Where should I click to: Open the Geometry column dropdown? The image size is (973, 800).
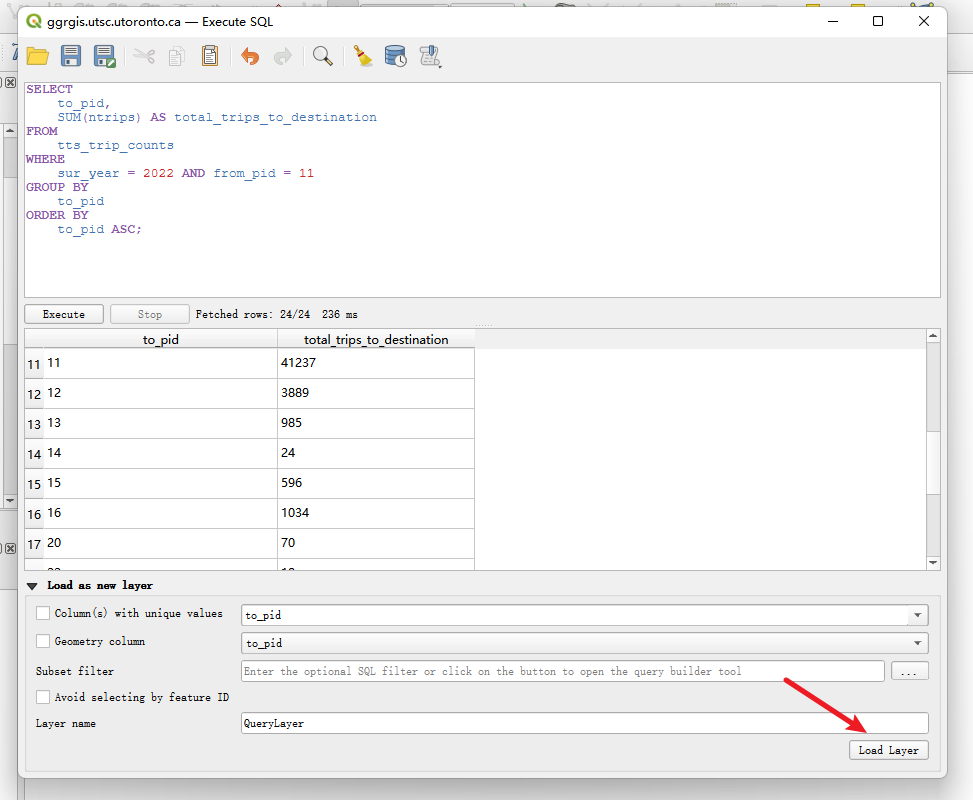585,643
